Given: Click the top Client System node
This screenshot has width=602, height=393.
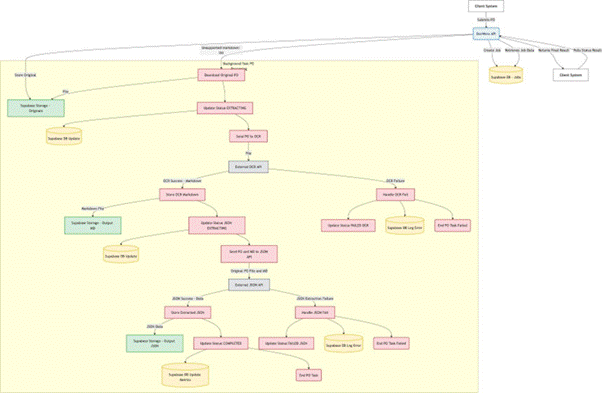Looking at the screenshot, I should pyautogui.click(x=486, y=6).
